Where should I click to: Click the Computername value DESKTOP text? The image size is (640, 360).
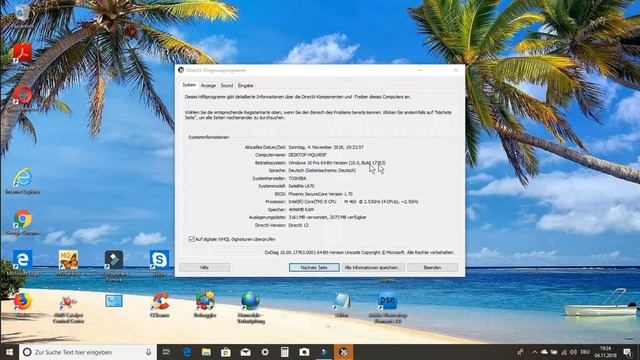[307, 155]
